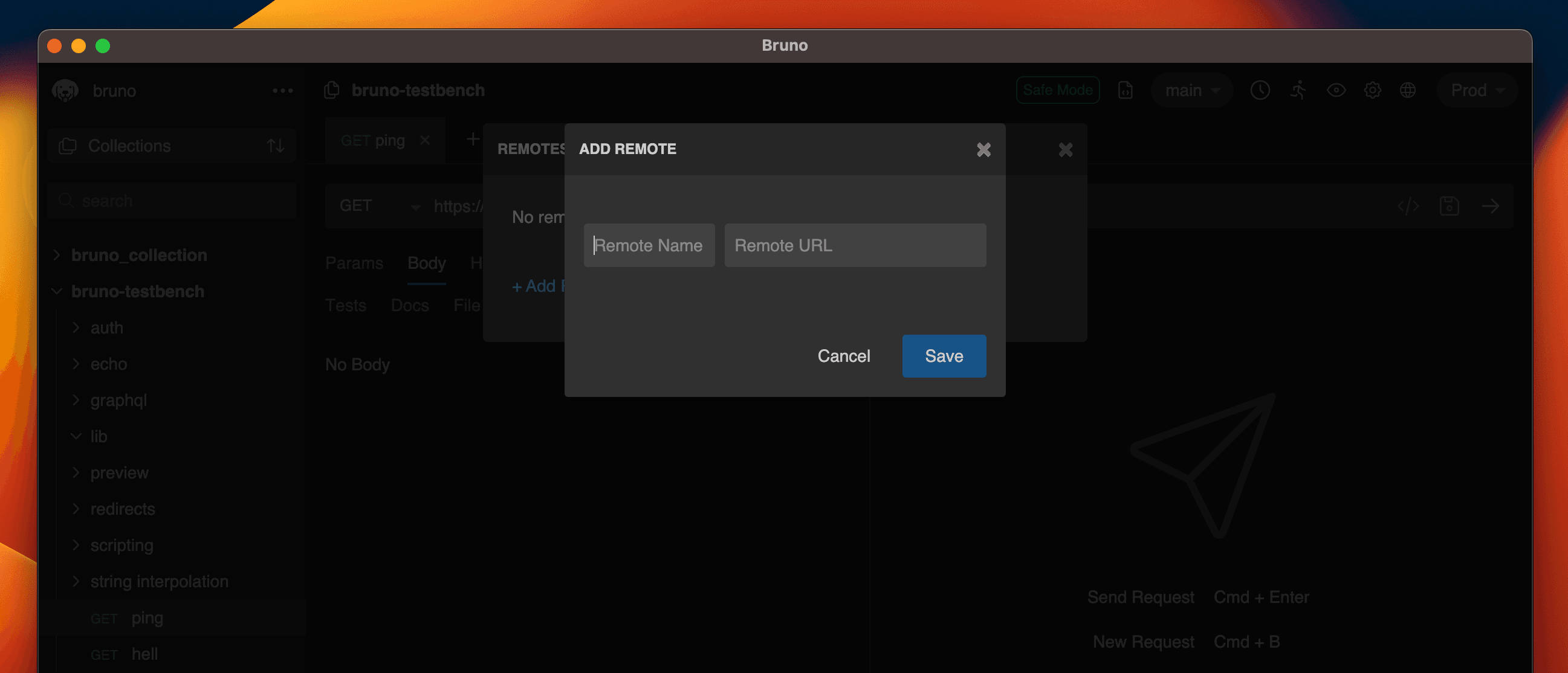Click the Bruno dog logo icon
This screenshot has width=1568, height=673.
[65, 91]
